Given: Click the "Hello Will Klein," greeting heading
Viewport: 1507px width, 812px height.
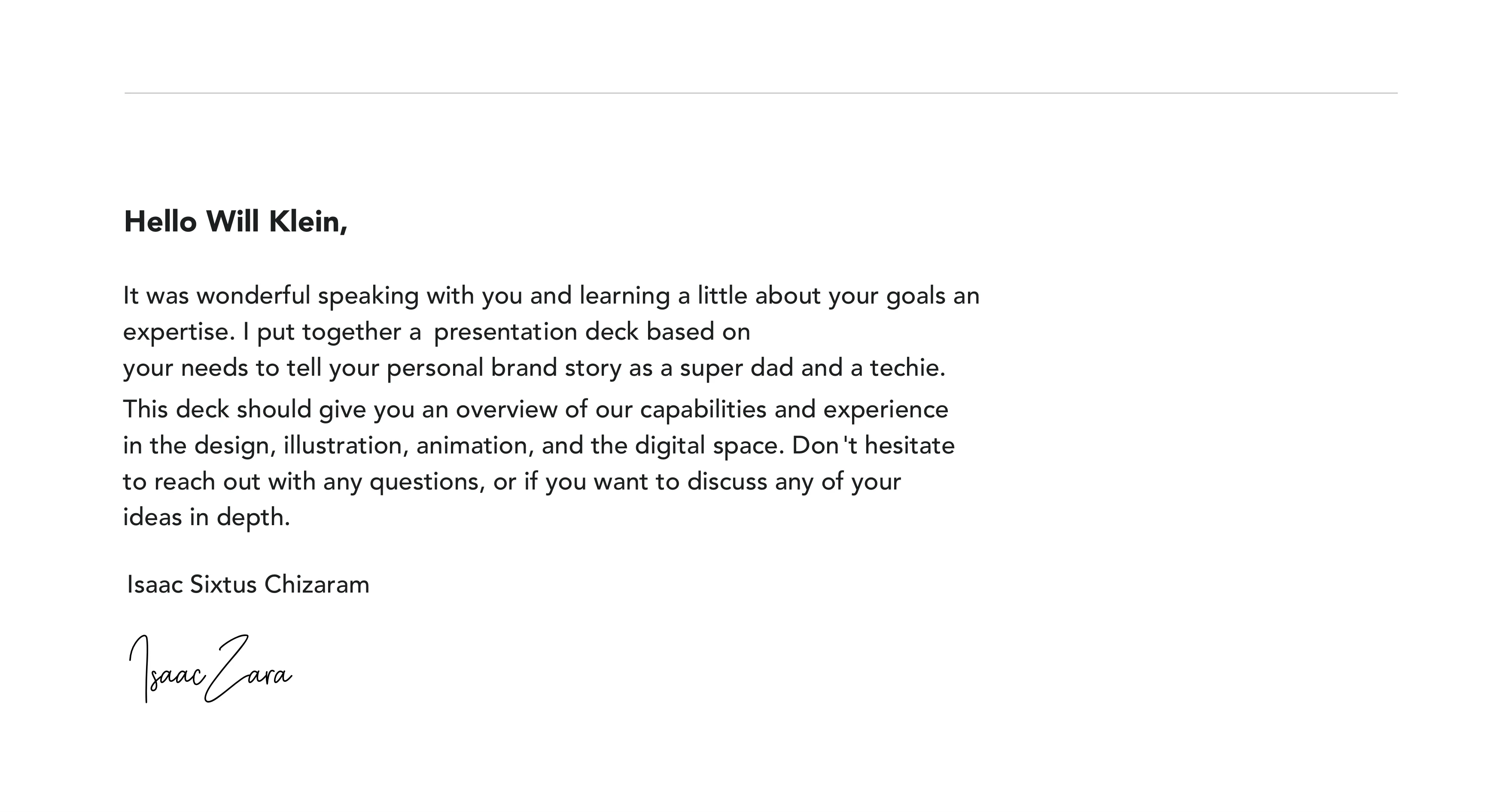Looking at the screenshot, I should coord(236,222).
